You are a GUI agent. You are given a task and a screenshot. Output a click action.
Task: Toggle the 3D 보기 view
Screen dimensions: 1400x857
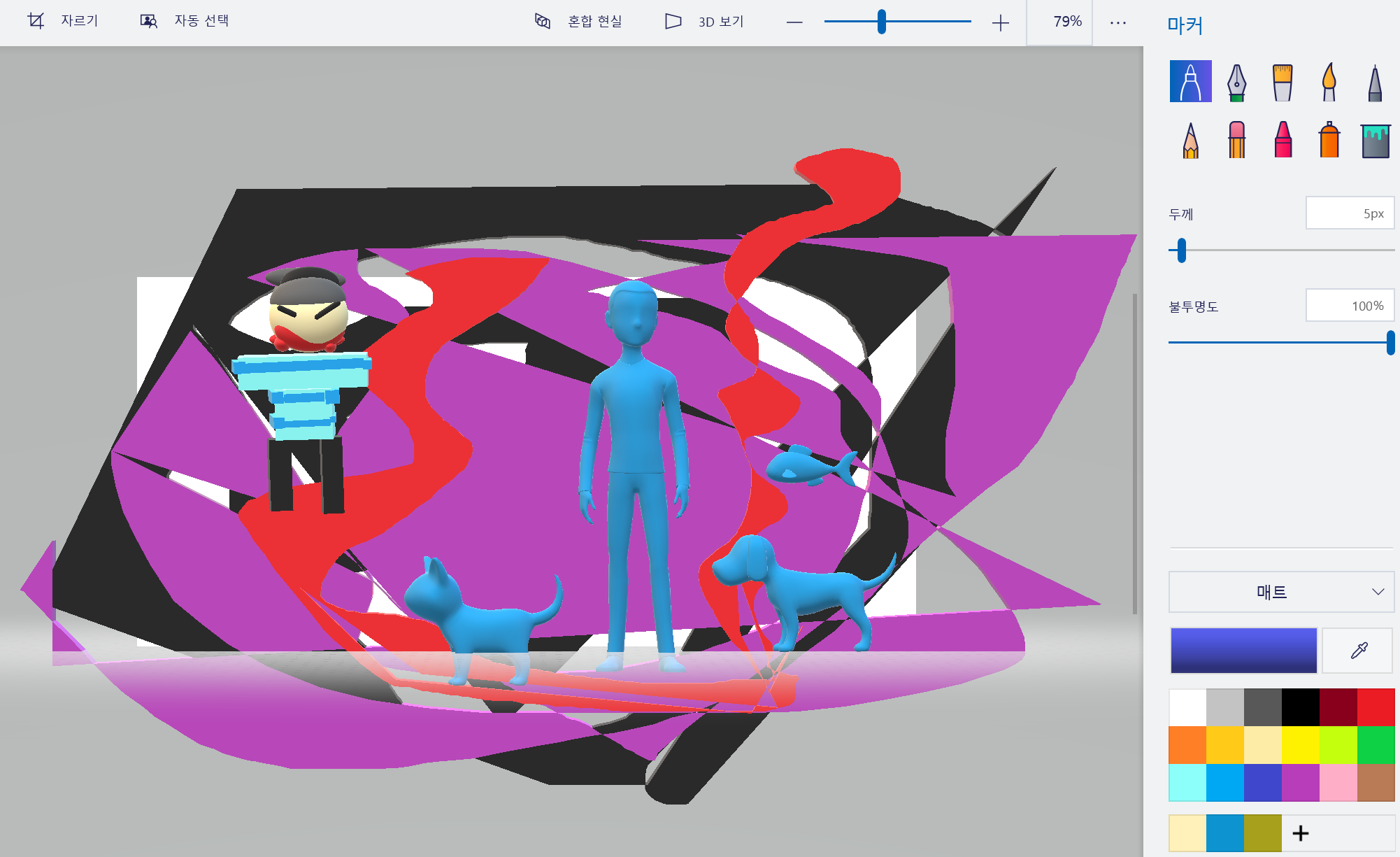coord(704,22)
